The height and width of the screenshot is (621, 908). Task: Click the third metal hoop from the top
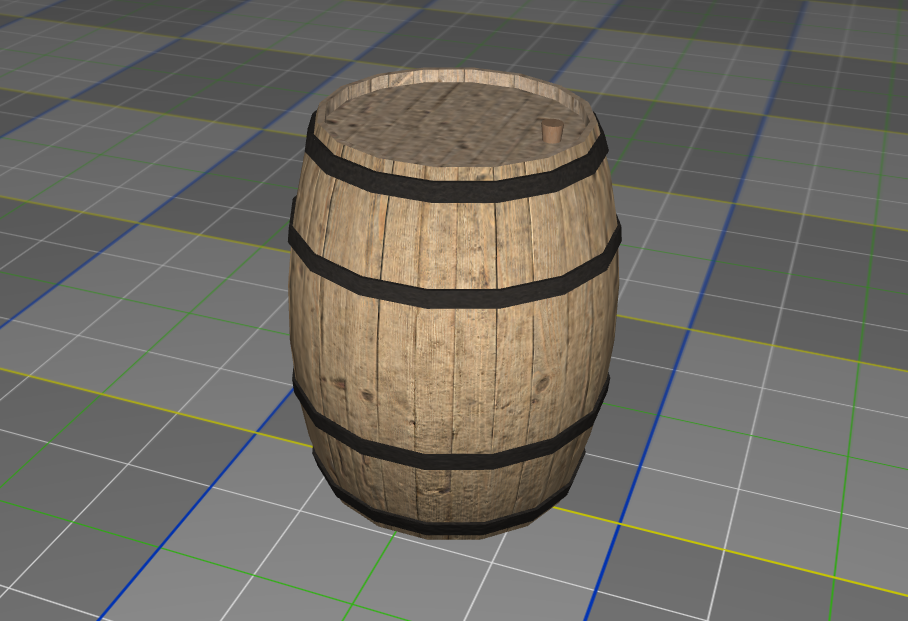450,446
